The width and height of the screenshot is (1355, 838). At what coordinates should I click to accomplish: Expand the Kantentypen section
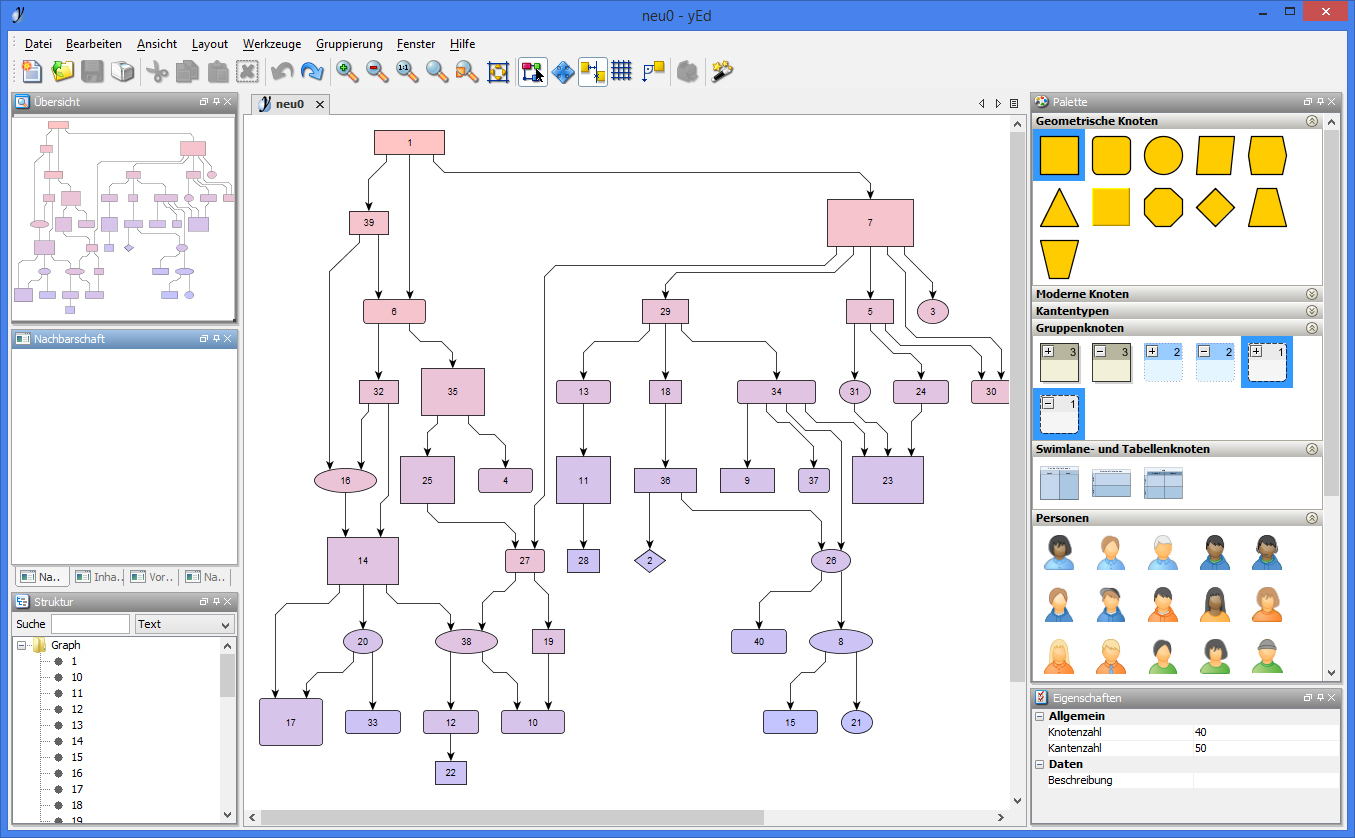pyautogui.click(x=1311, y=311)
